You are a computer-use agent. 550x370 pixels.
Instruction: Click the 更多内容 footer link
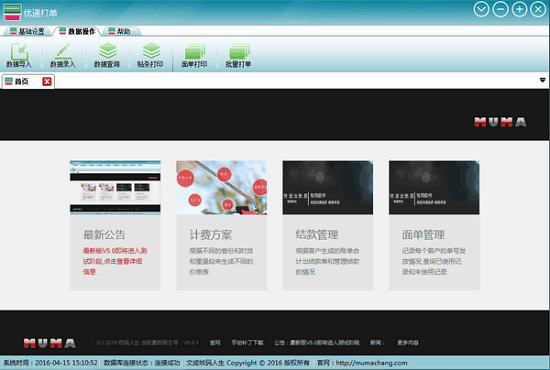pos(408,343)
